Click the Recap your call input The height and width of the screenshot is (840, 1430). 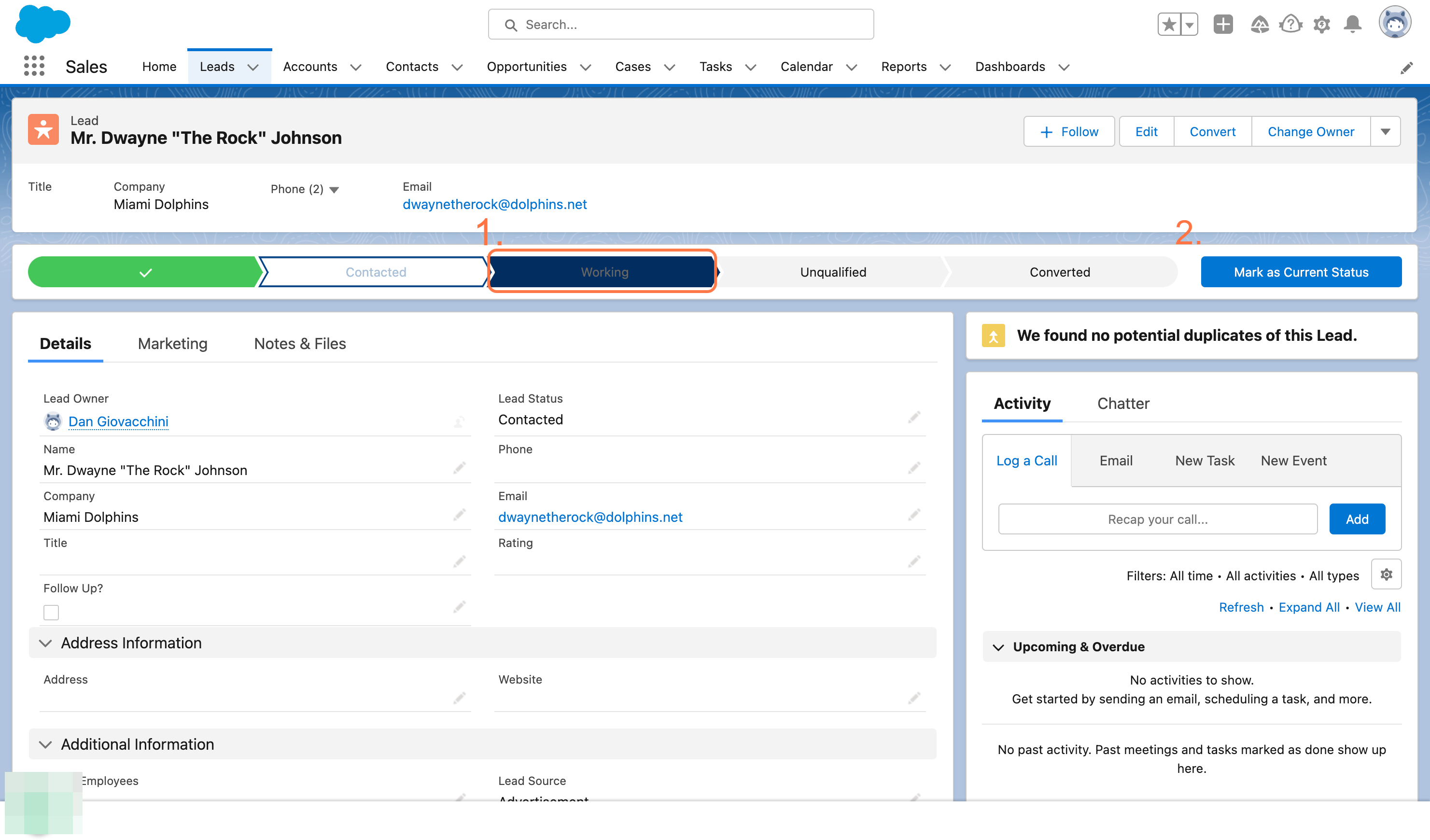point(1158,519)
